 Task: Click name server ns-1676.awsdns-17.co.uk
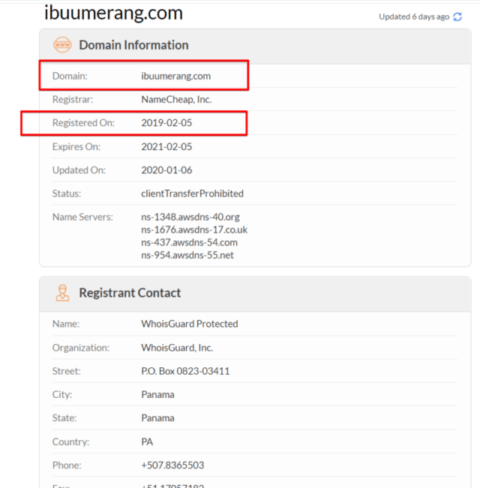point(194,230)
